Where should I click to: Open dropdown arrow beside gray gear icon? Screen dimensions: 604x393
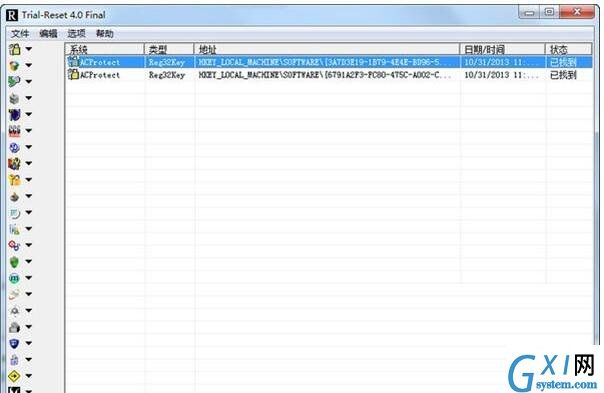coord(29,311)
